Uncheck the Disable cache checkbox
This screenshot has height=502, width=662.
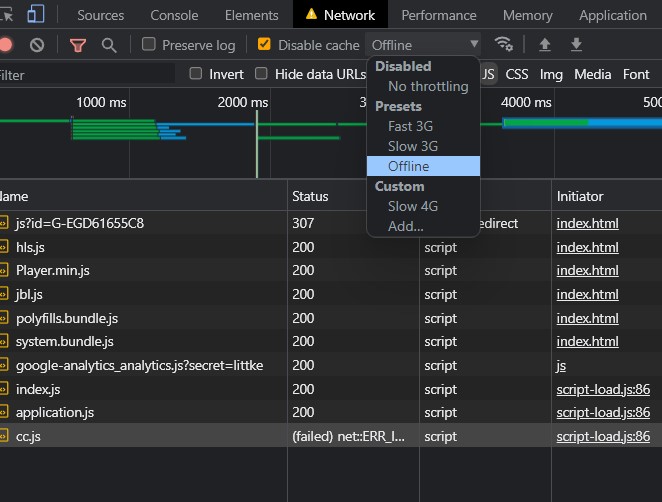[x=264, y=44]
